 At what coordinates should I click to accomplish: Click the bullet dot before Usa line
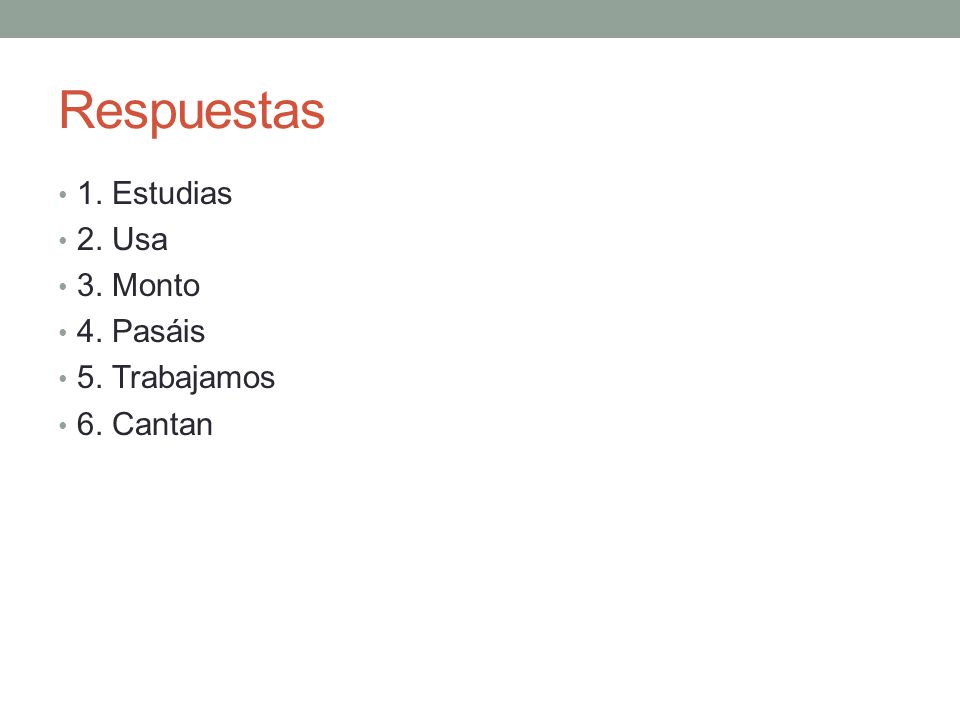click(x=62, y=241)
